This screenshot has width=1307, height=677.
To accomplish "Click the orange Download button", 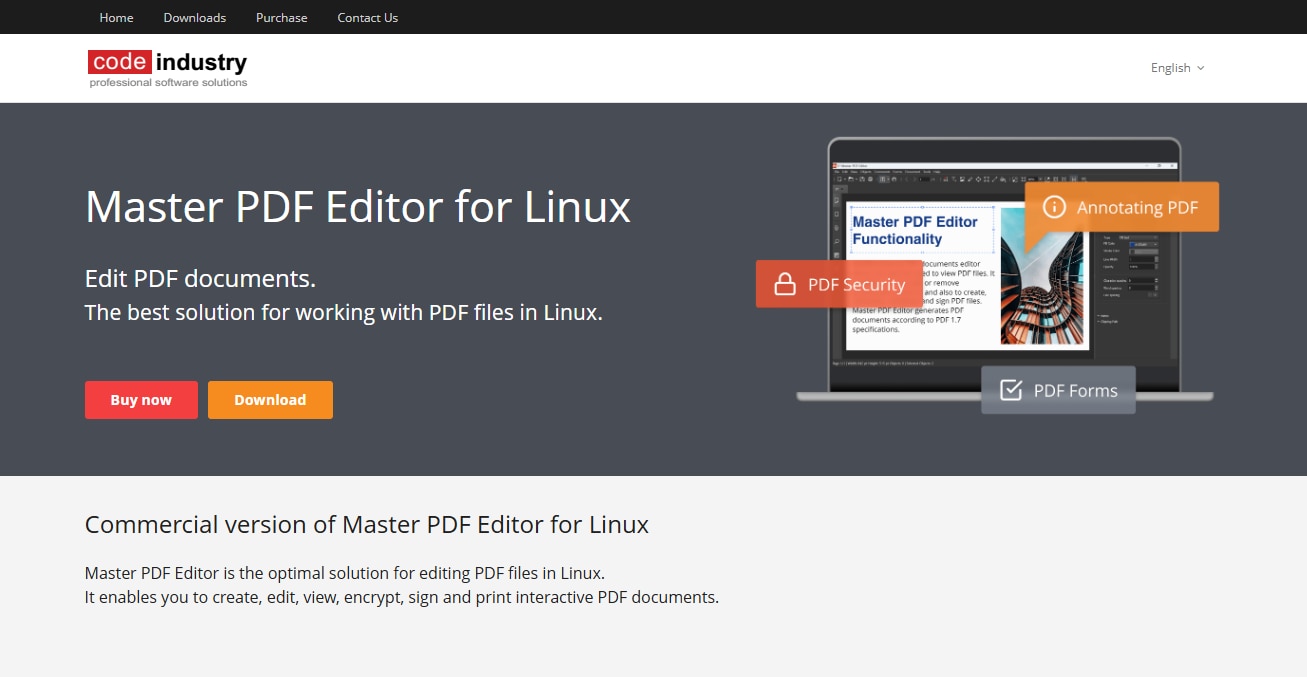I will (x=270, y=400).
